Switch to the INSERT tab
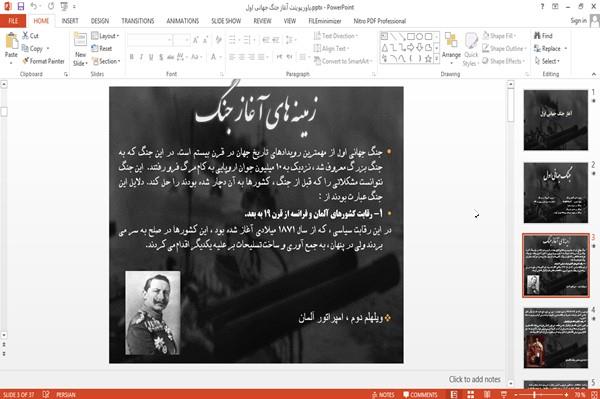The height and width of the screenshot is (399, 600). tap(70, 21)
